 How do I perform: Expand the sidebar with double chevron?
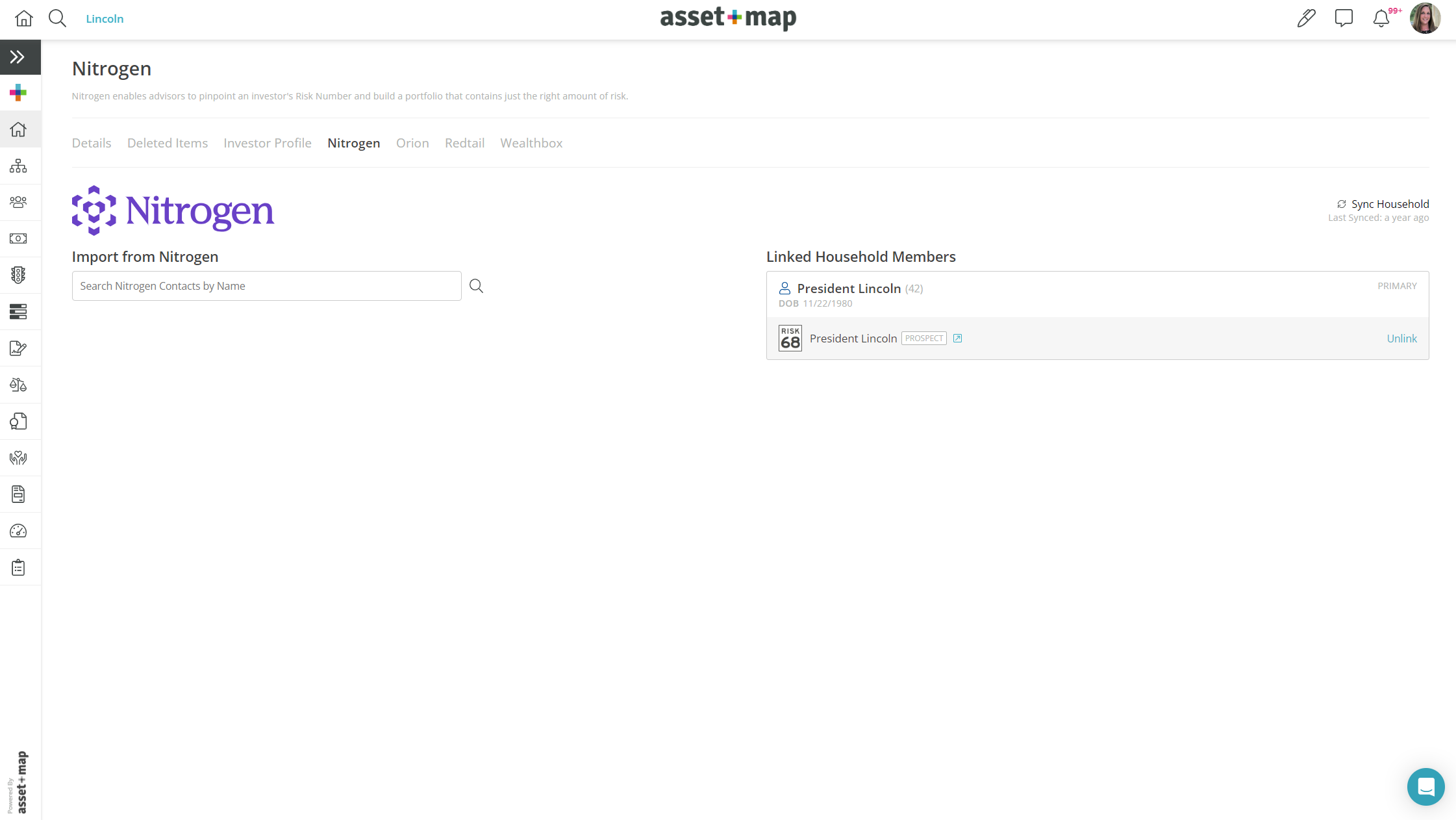[18, 57]
